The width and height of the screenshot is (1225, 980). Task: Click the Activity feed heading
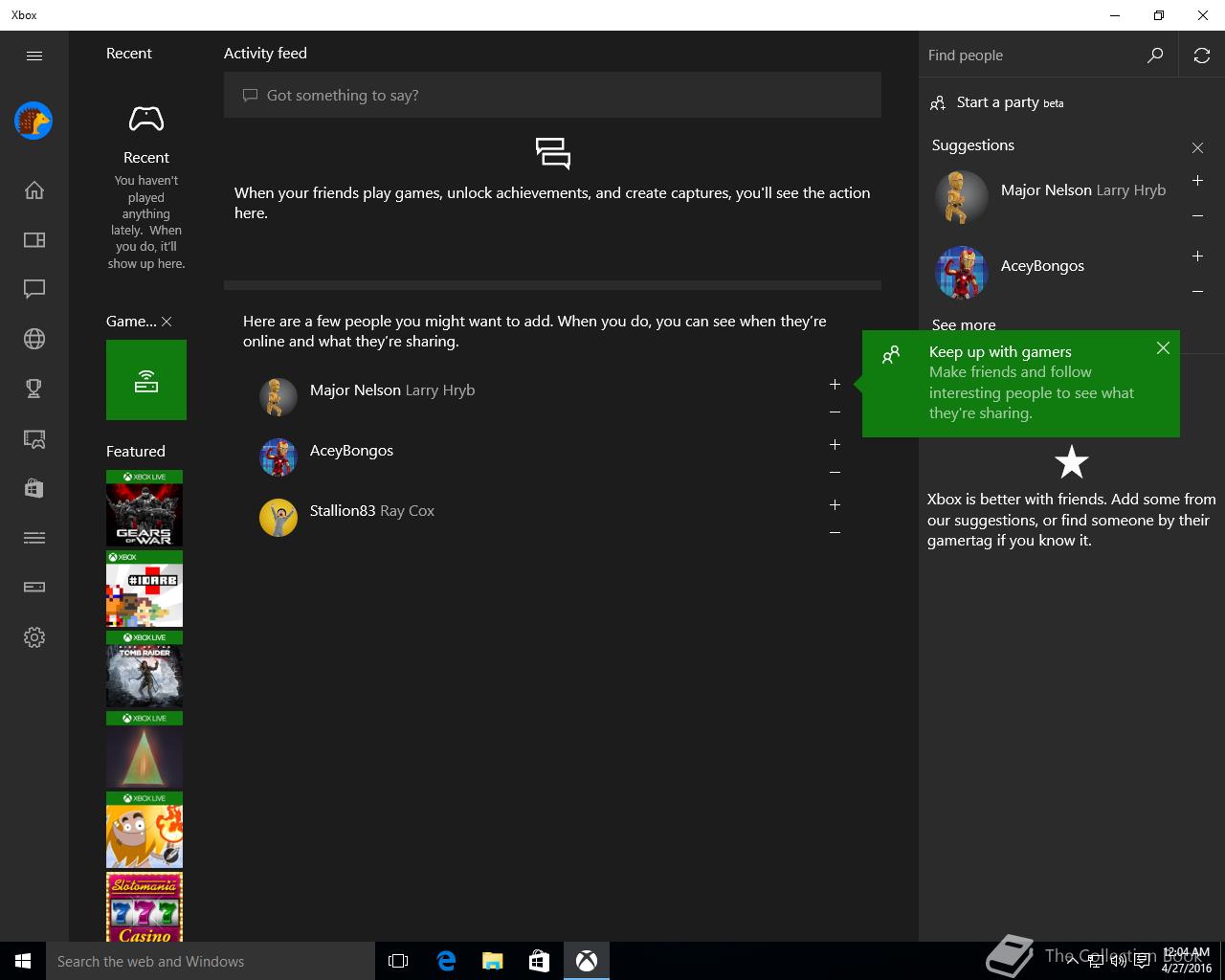pyautogui.click(x=265, y=54)
